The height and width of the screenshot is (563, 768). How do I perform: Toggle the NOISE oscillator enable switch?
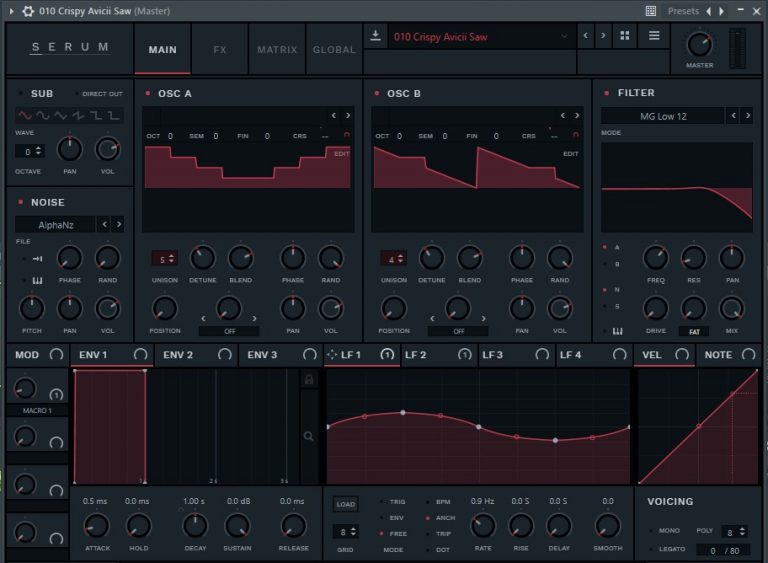tap(21, 202)
